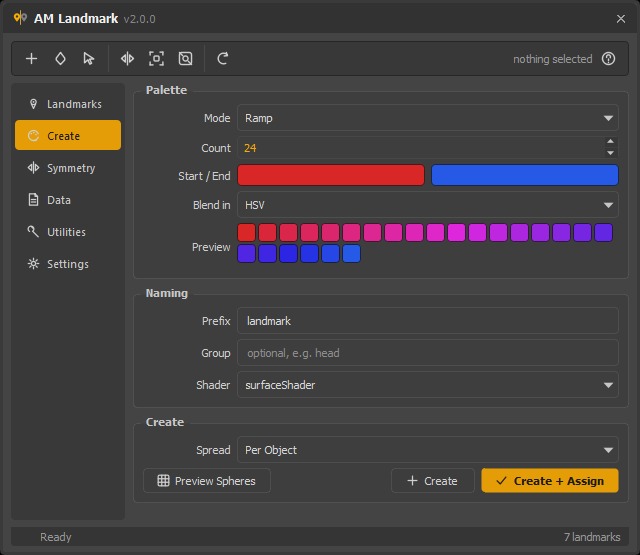The height and width of the screenshot is (555, 640).
Task: Close the AM Landmark window
Action: tap(621, 19)
